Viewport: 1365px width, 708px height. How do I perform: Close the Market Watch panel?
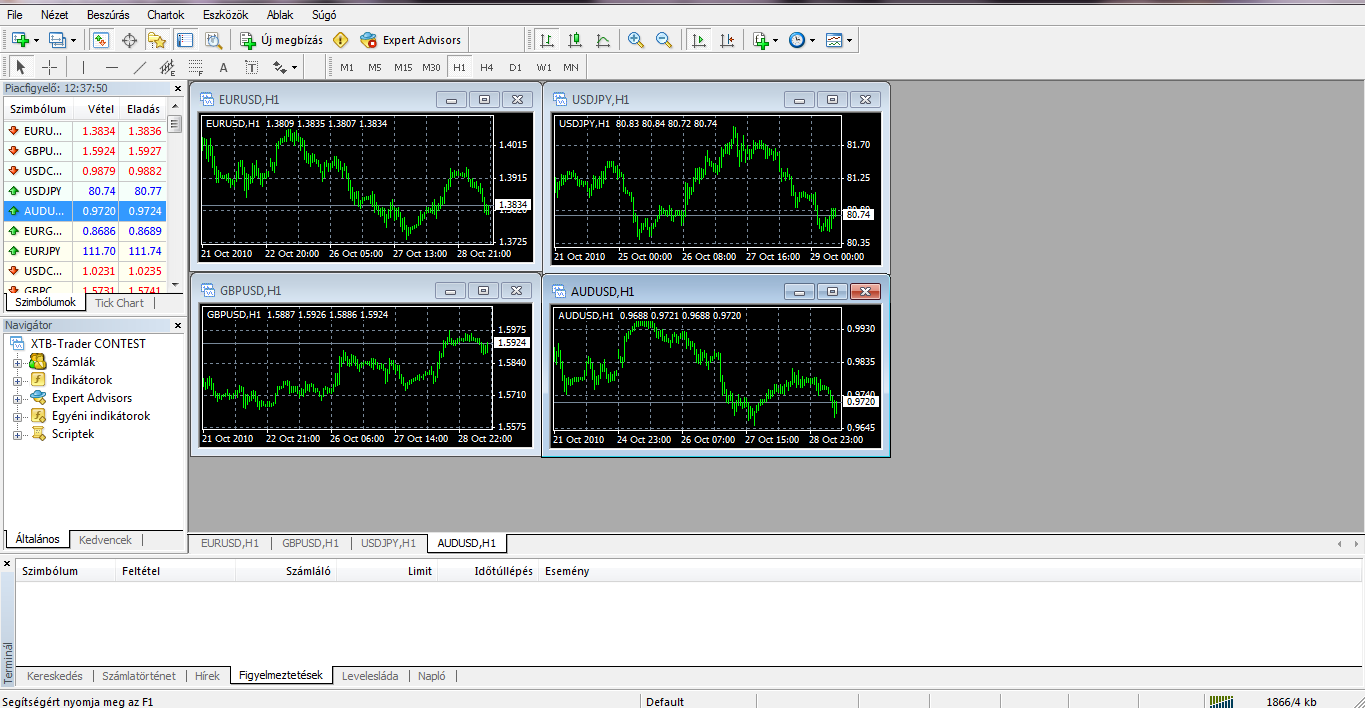(178, 88)
